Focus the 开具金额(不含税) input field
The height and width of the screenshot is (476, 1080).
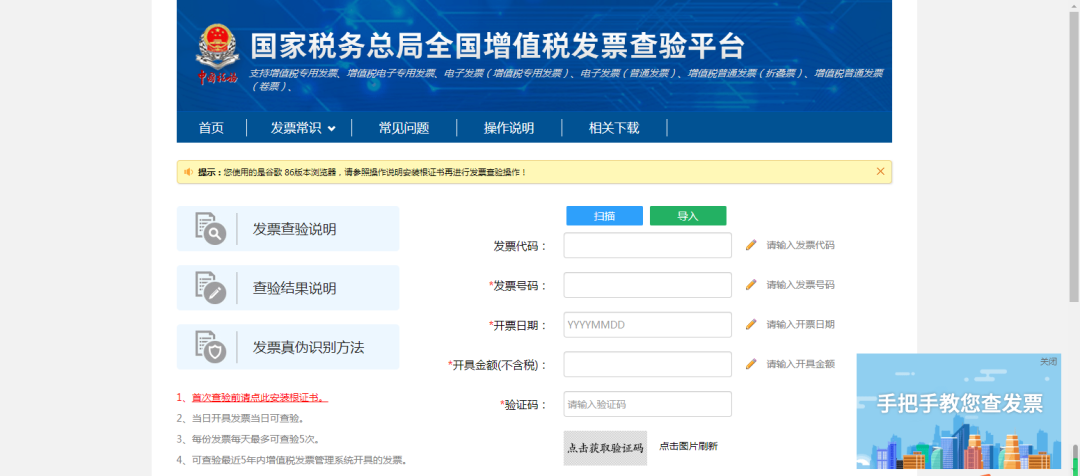[x=647, y=364]
